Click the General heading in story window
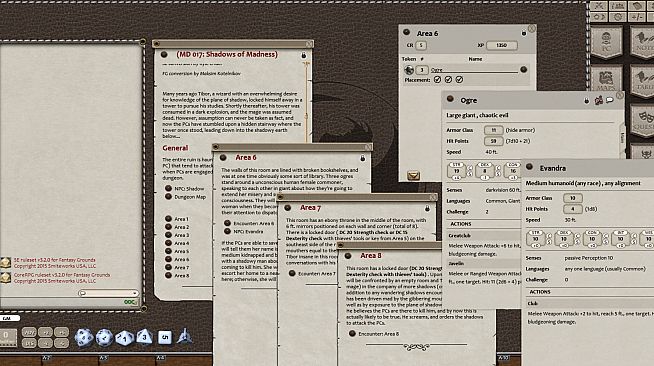The width and height of the screenshot is (654, 366). pyautogui.click(x=175, y=148)
